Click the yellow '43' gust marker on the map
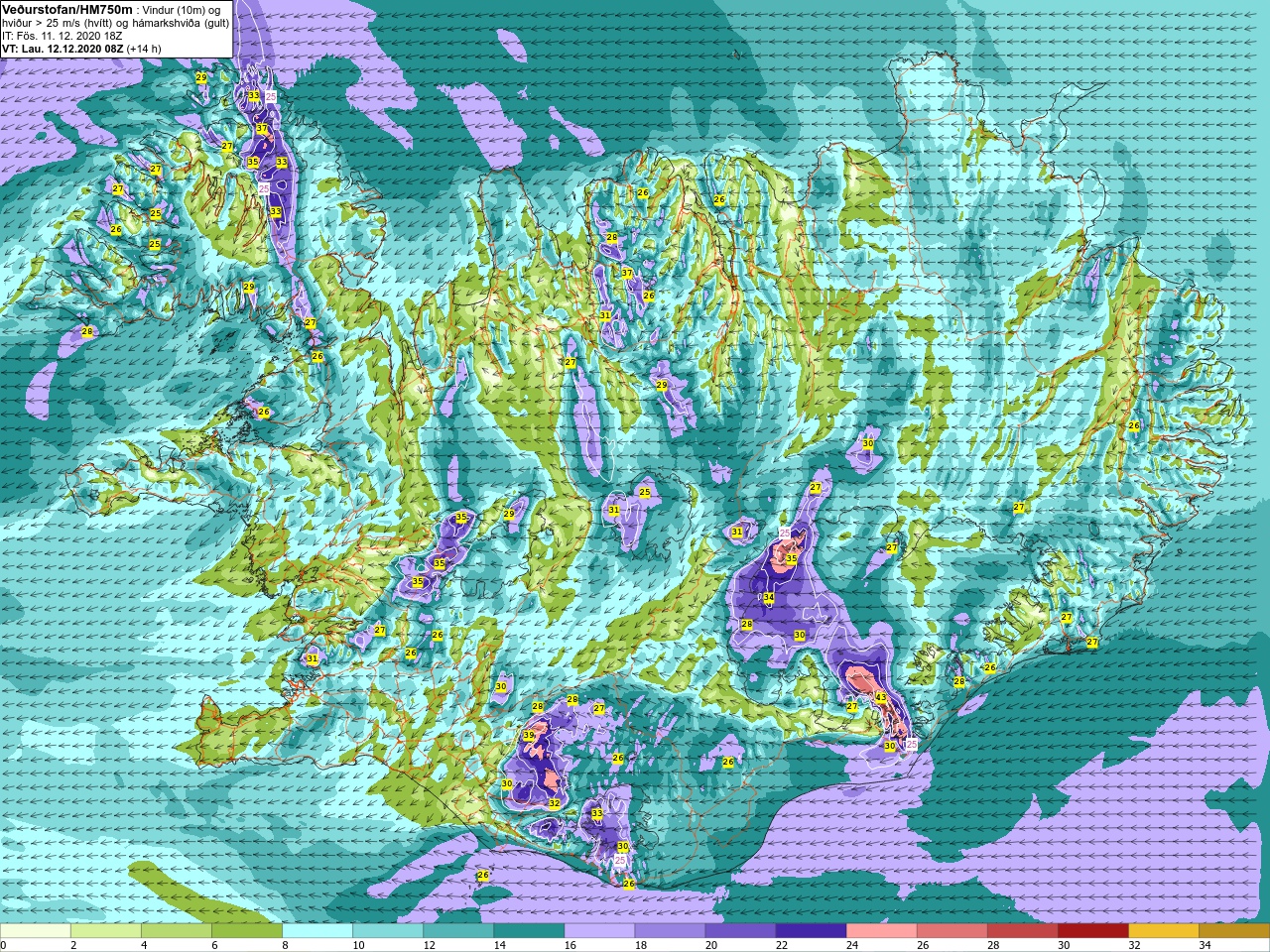The height and width of the screenshot is (952, 1270). coord(881,698)
